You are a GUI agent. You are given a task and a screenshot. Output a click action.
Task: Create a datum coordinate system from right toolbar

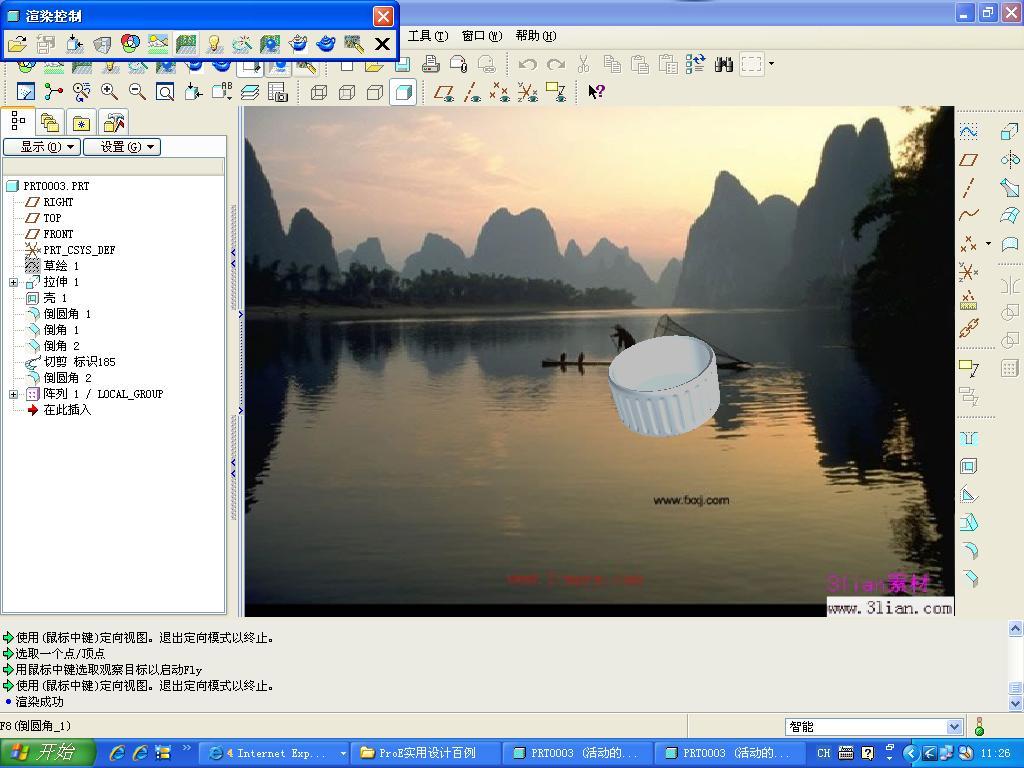968,271
